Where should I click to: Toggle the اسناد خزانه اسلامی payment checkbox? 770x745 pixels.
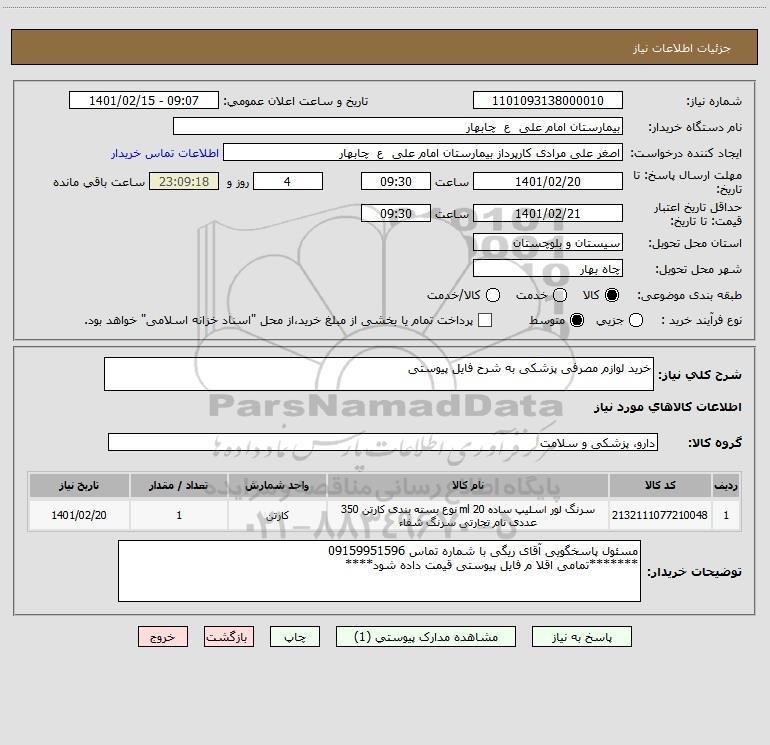click(485, 320)
